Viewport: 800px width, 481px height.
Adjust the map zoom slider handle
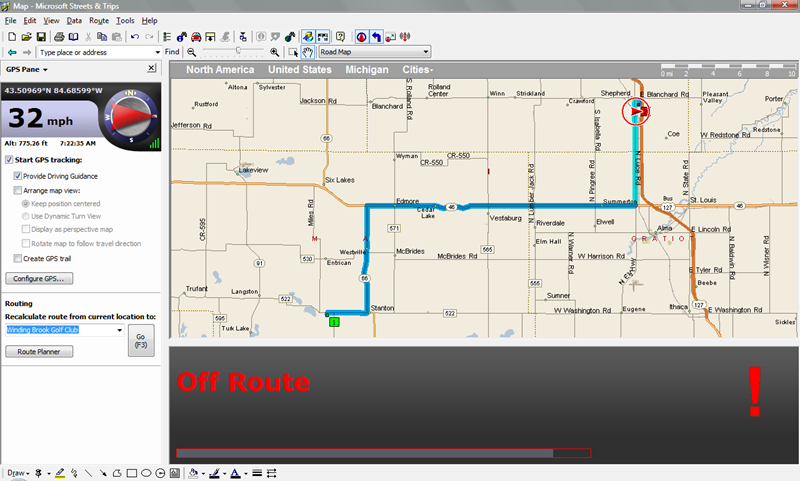[238, 50]
